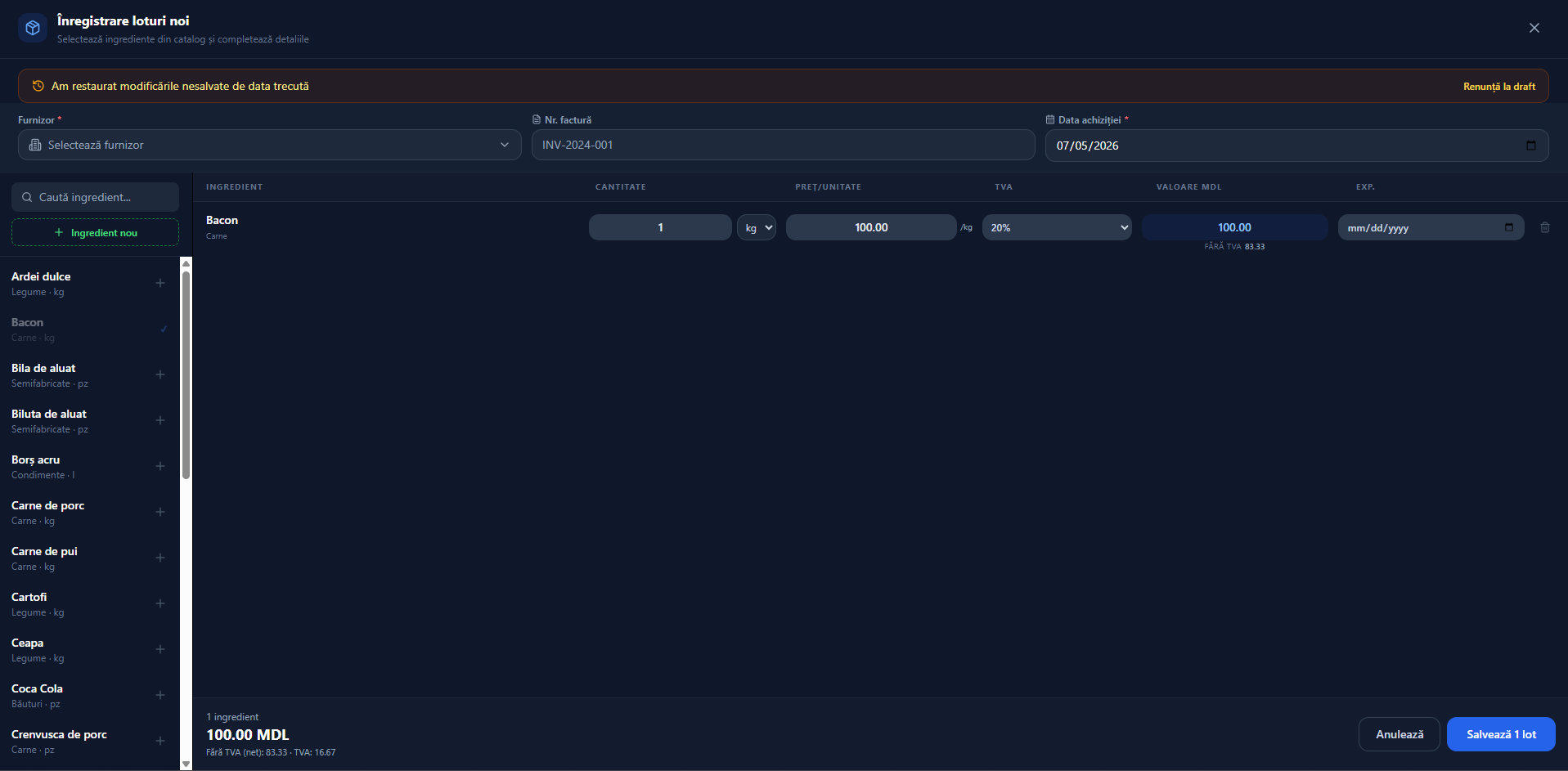
Task: Click the ingredient list scrollbar down arrow
Action: click(186, 764)
